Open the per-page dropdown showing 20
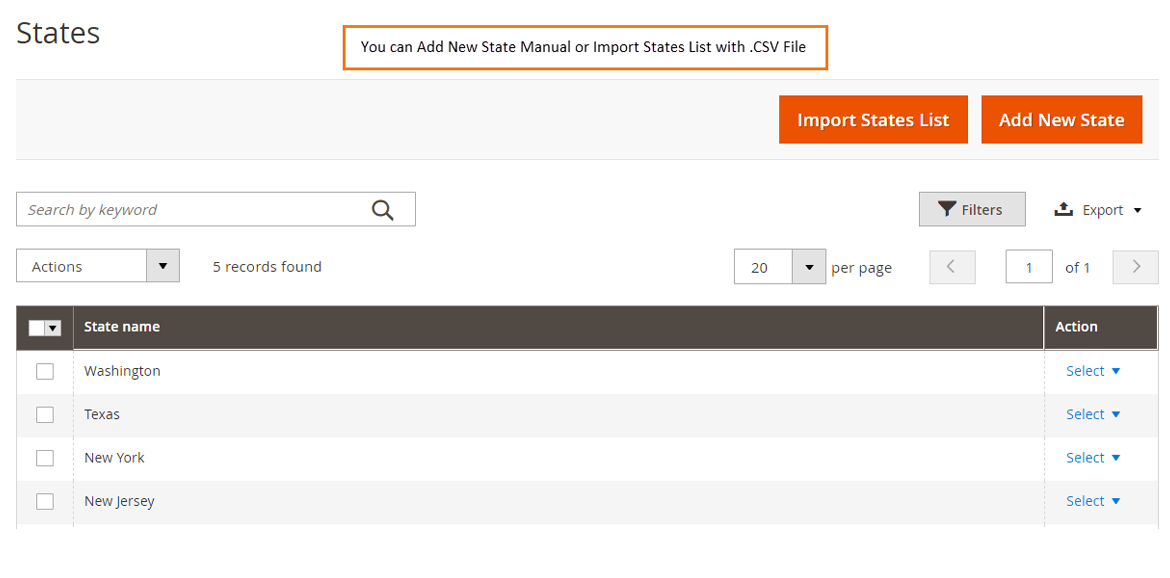Viewport: 1170px width, 578px height. (x=808, y=267)
